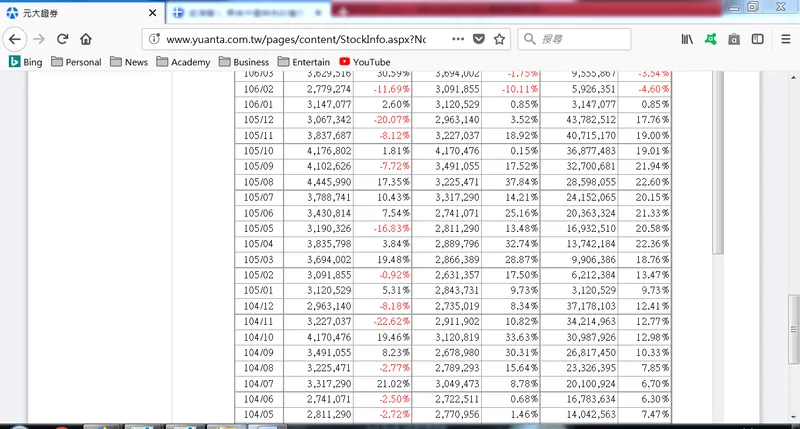Toggle the sidebar view icon

[x=758, y=39]
